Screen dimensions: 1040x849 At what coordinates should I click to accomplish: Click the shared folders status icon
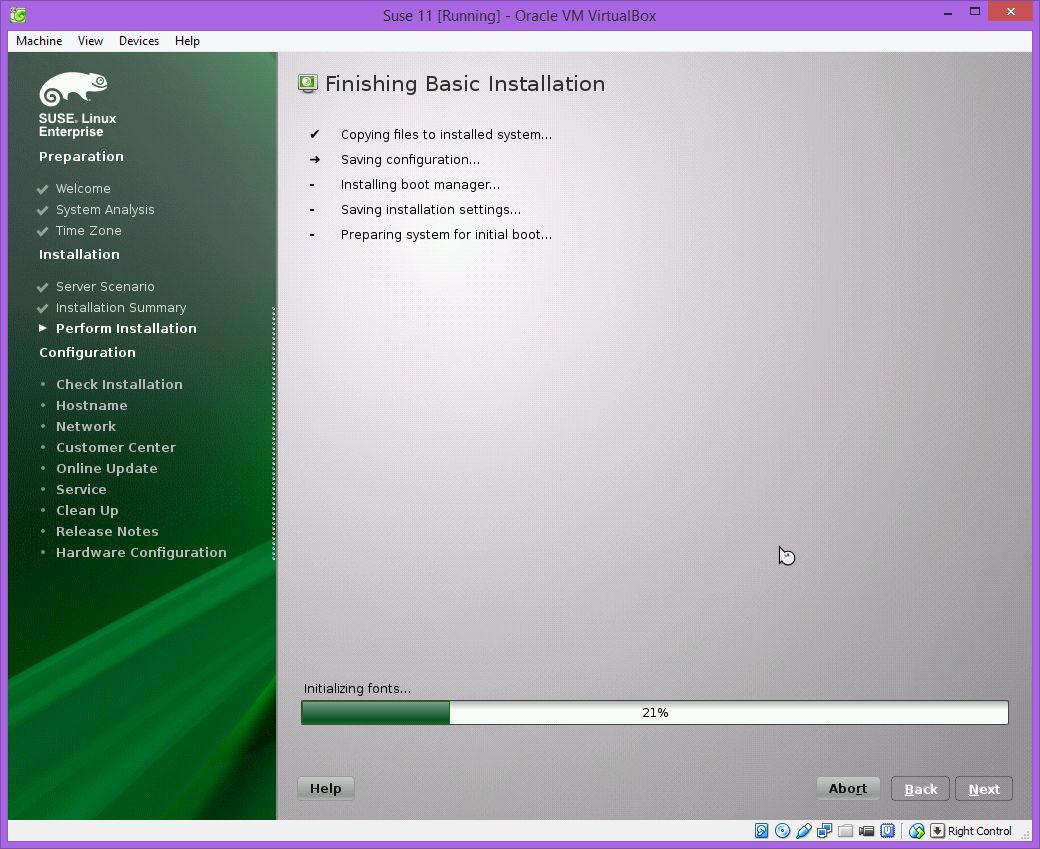tap(845, 830)
